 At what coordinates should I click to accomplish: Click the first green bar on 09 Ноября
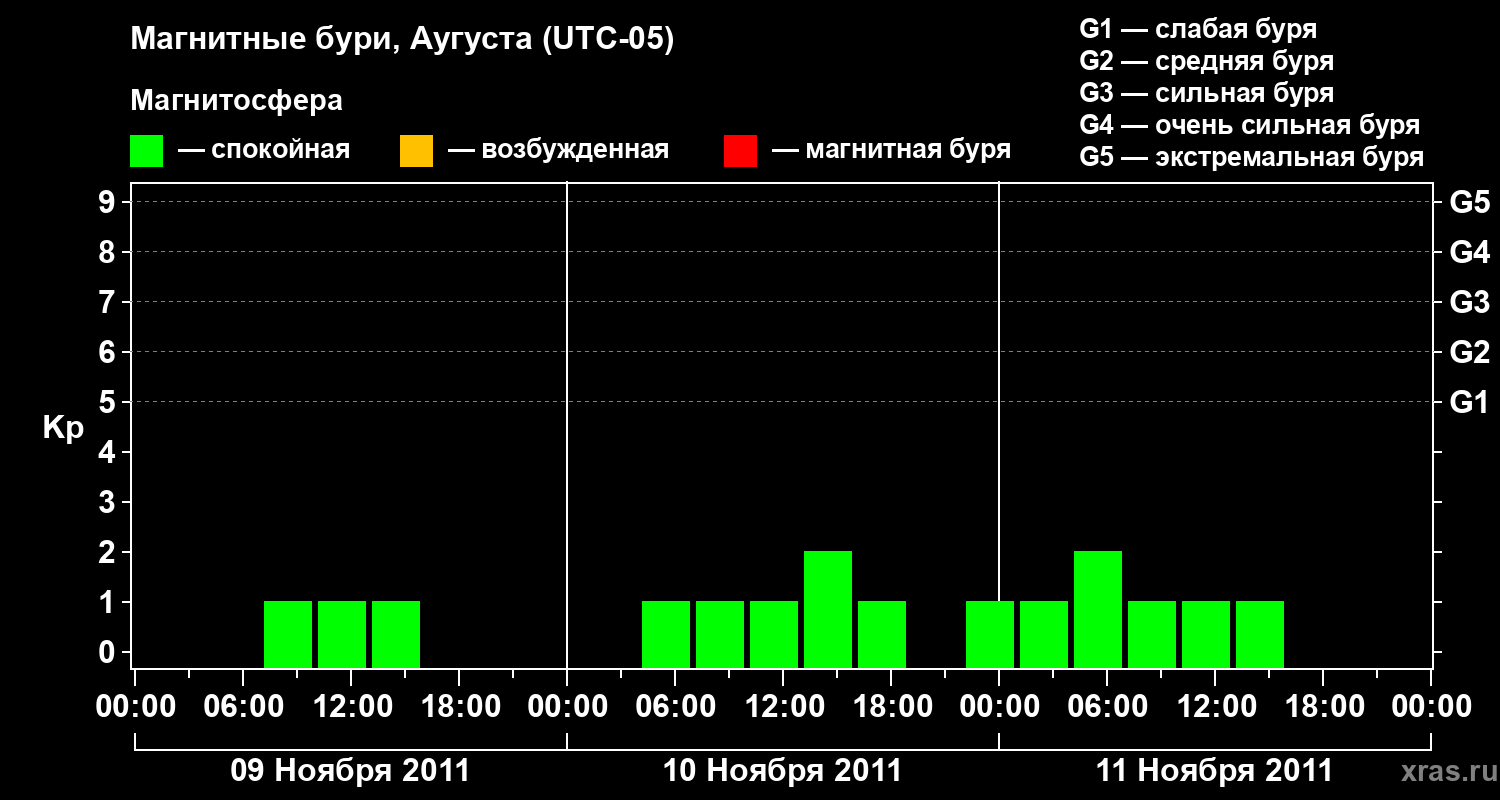(288, 634)
